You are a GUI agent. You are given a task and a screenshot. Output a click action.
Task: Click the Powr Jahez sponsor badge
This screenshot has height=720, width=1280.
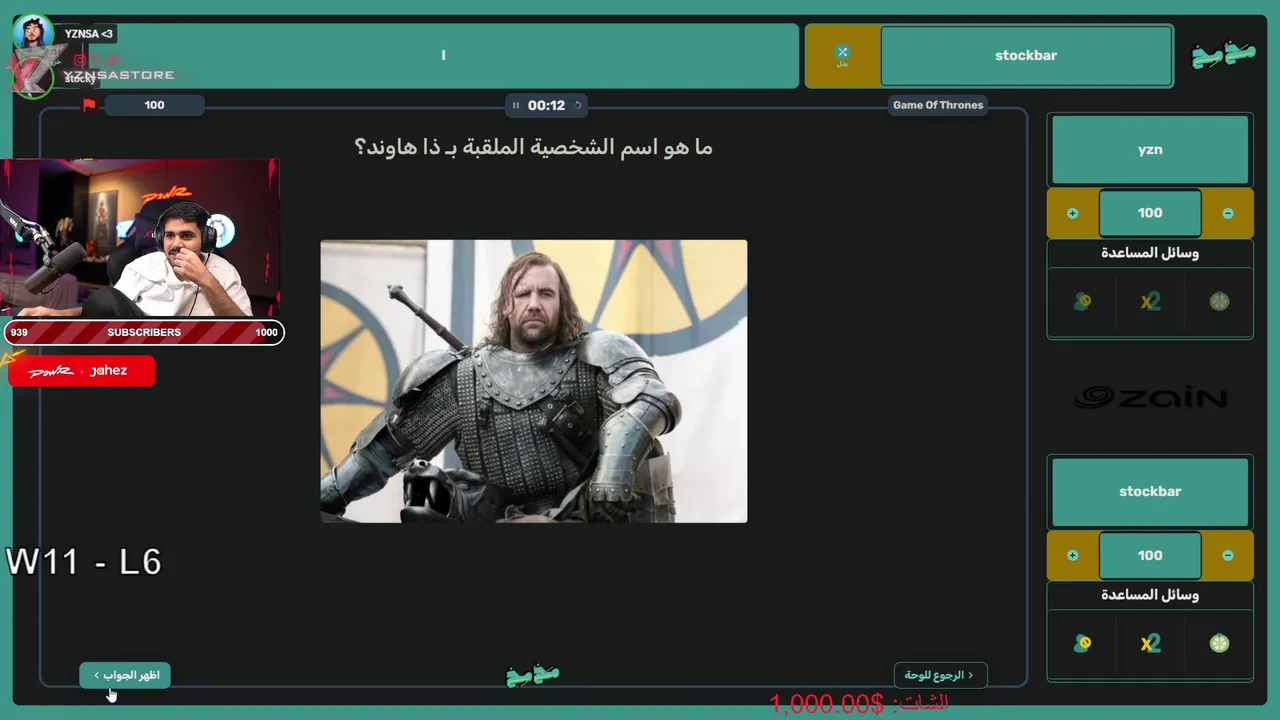[81, 371]
